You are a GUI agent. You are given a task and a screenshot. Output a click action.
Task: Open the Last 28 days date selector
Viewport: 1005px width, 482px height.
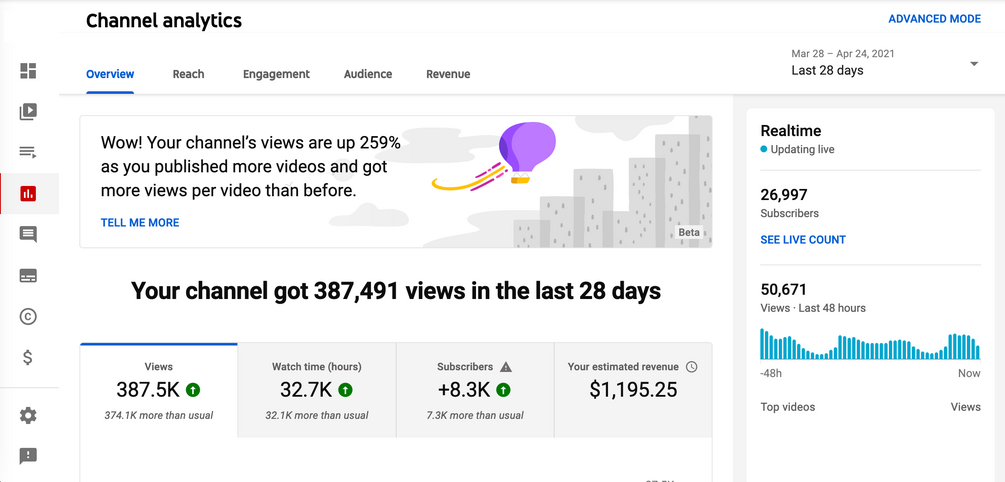coord(885,63)
